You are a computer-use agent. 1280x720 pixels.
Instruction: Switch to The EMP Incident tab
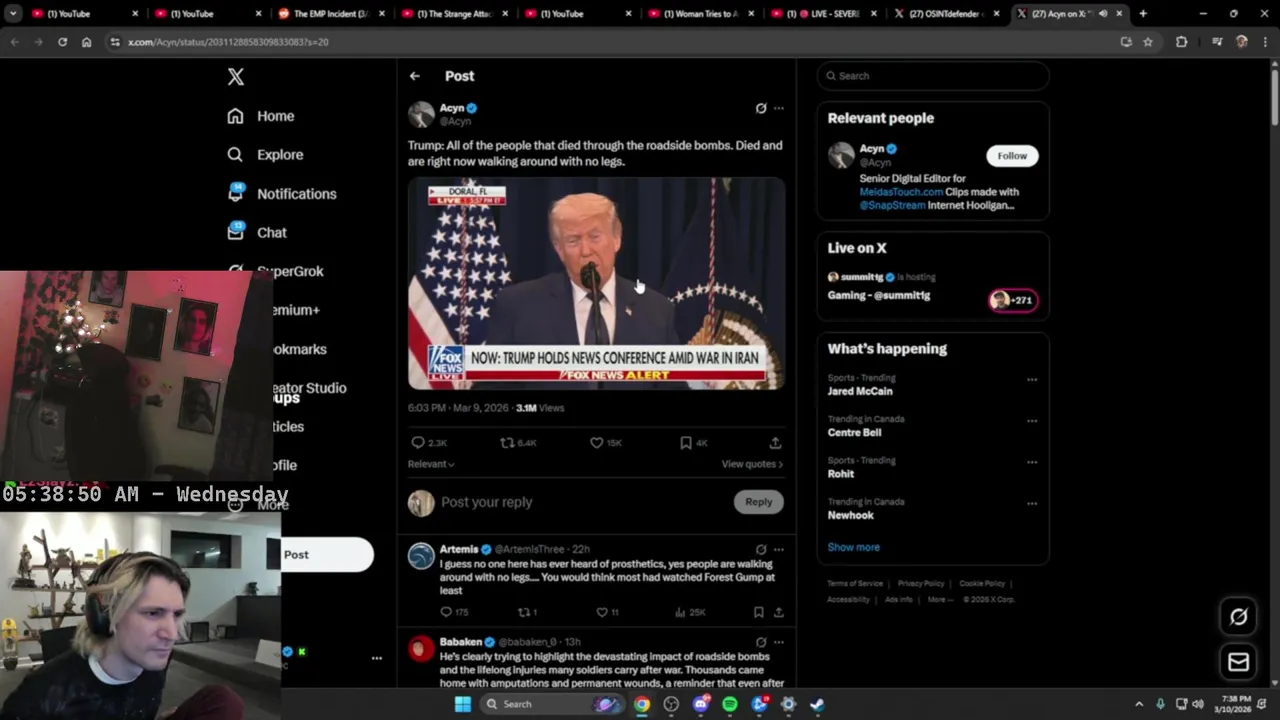tap(331, 14)
